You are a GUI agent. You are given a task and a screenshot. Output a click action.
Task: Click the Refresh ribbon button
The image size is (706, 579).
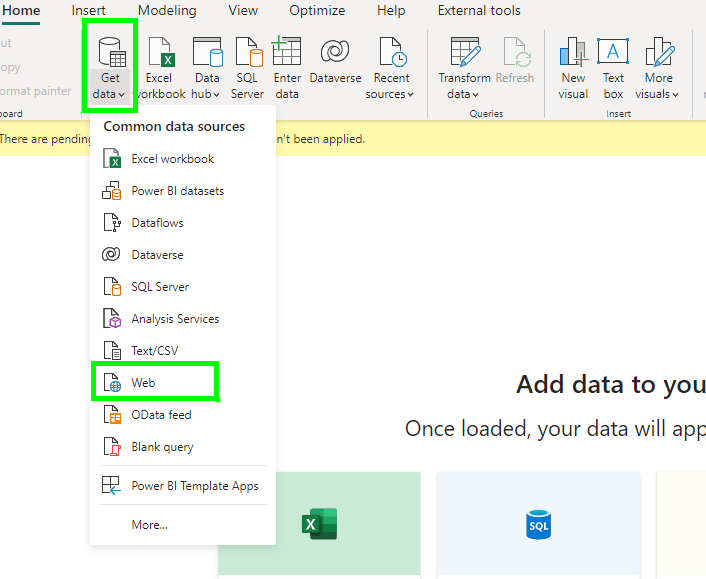point(515,62)
